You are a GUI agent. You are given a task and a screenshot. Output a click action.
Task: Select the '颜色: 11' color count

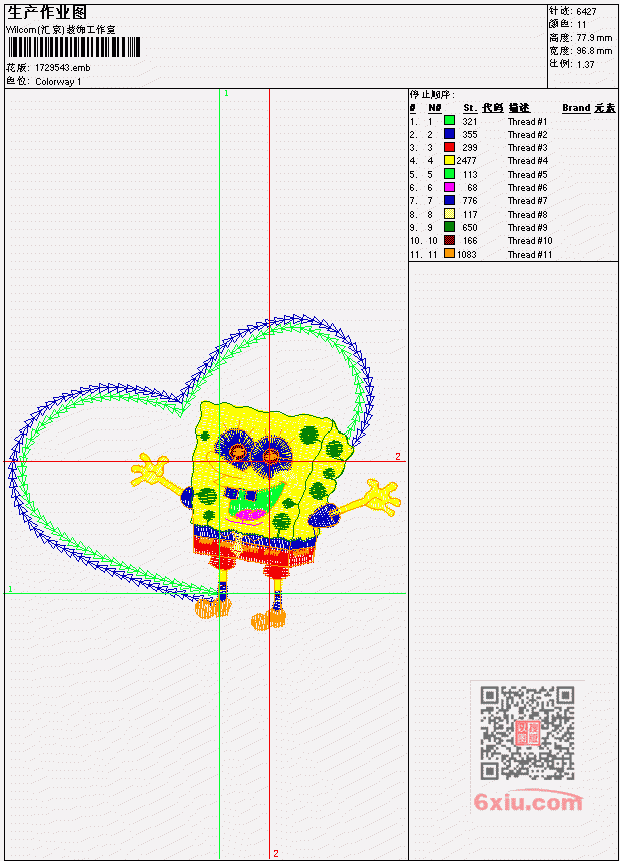pos(568,24)
